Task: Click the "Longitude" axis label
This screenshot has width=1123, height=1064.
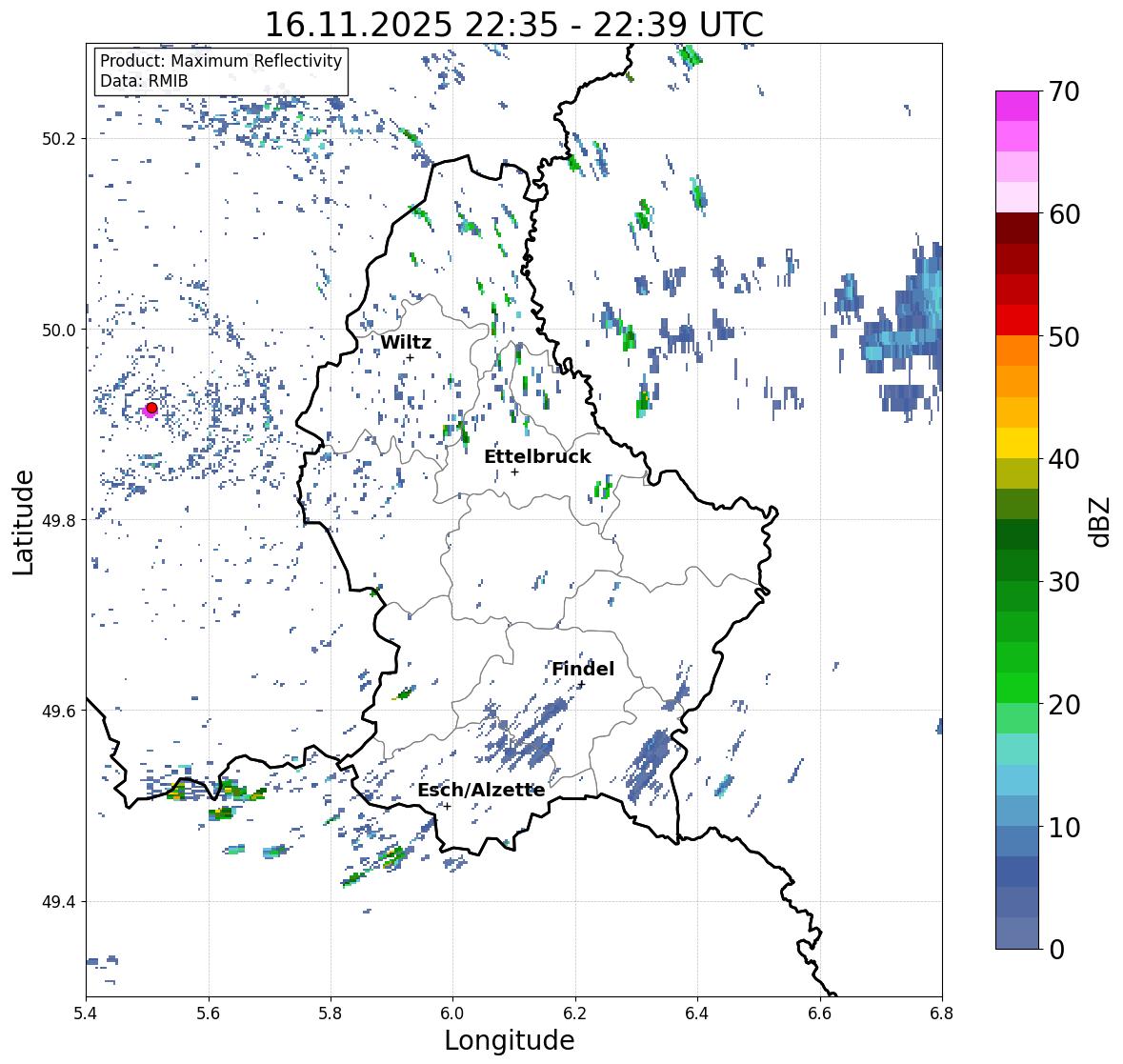Action: 510,1040
